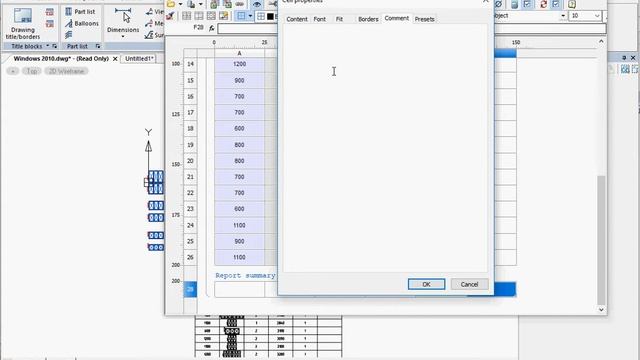This screenshot has height=360, width=640.
Task: Click the minus viewport control button
Action: [x=13, y=71]
